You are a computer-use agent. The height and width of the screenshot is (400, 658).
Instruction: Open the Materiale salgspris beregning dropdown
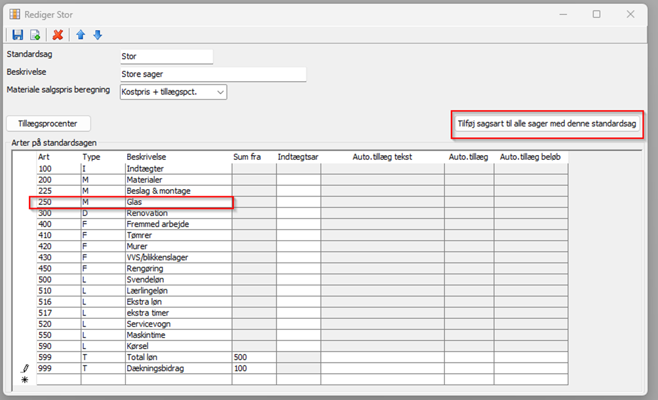[172, 92]
